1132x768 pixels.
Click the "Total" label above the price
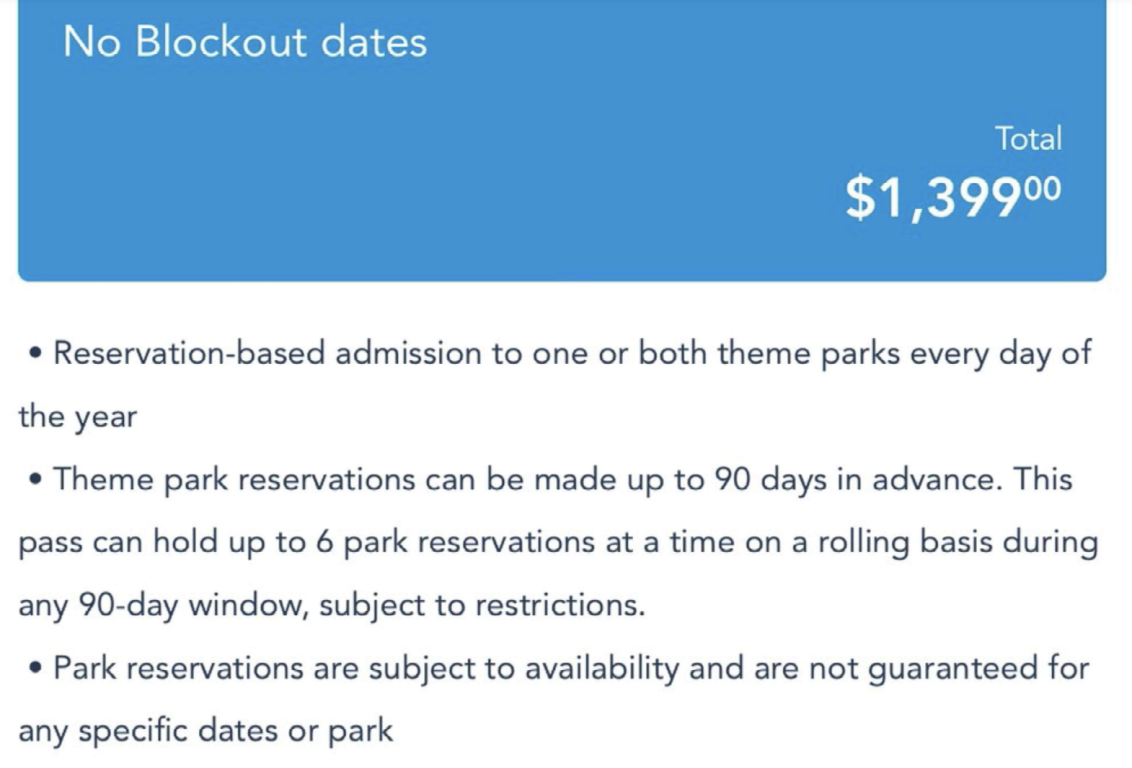1027,138
